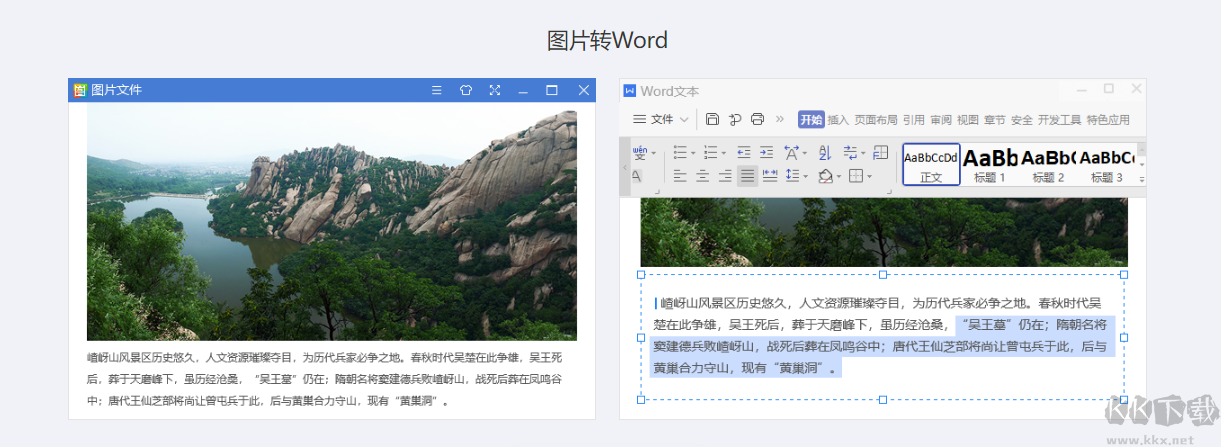Screen dimensions: 1221x447
Task: Click the distributed alignment icon
Action: pos(770,177)
